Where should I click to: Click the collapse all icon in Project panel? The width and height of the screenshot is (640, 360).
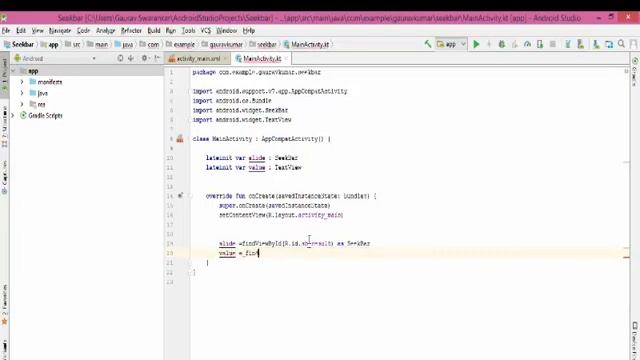[x=131, y=58]
